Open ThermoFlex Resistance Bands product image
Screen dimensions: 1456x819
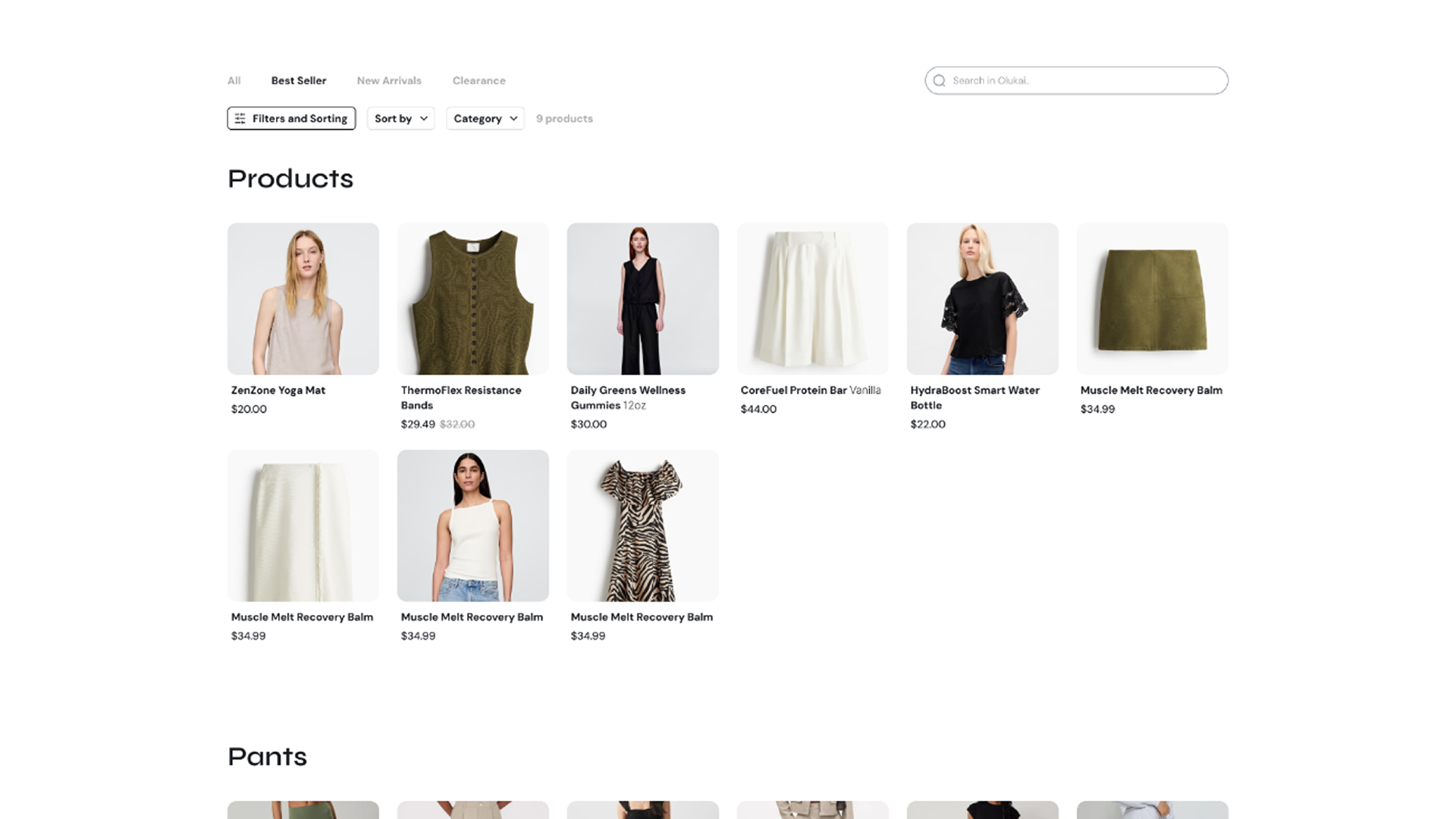(473, 299)
